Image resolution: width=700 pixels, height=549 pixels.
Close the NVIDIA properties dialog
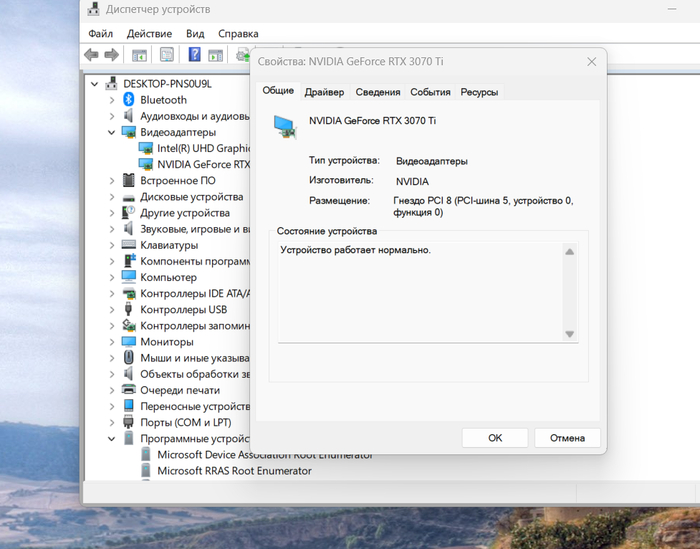click(x=592, y=62)
